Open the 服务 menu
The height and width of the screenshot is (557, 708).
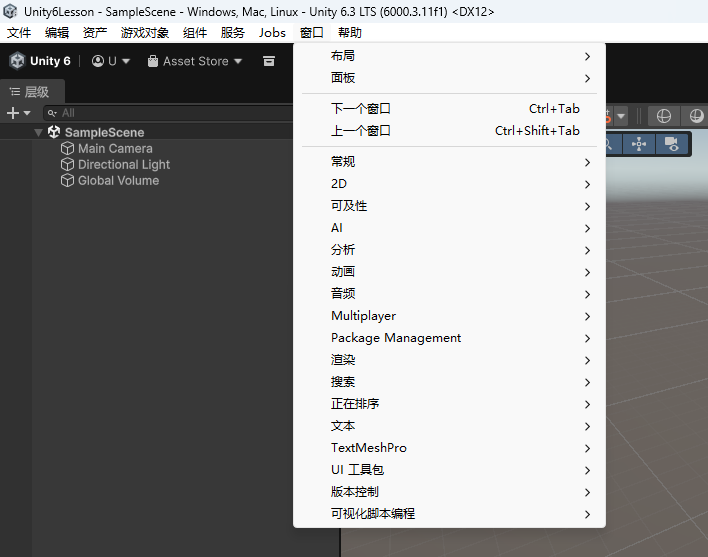tap(233, 33)
